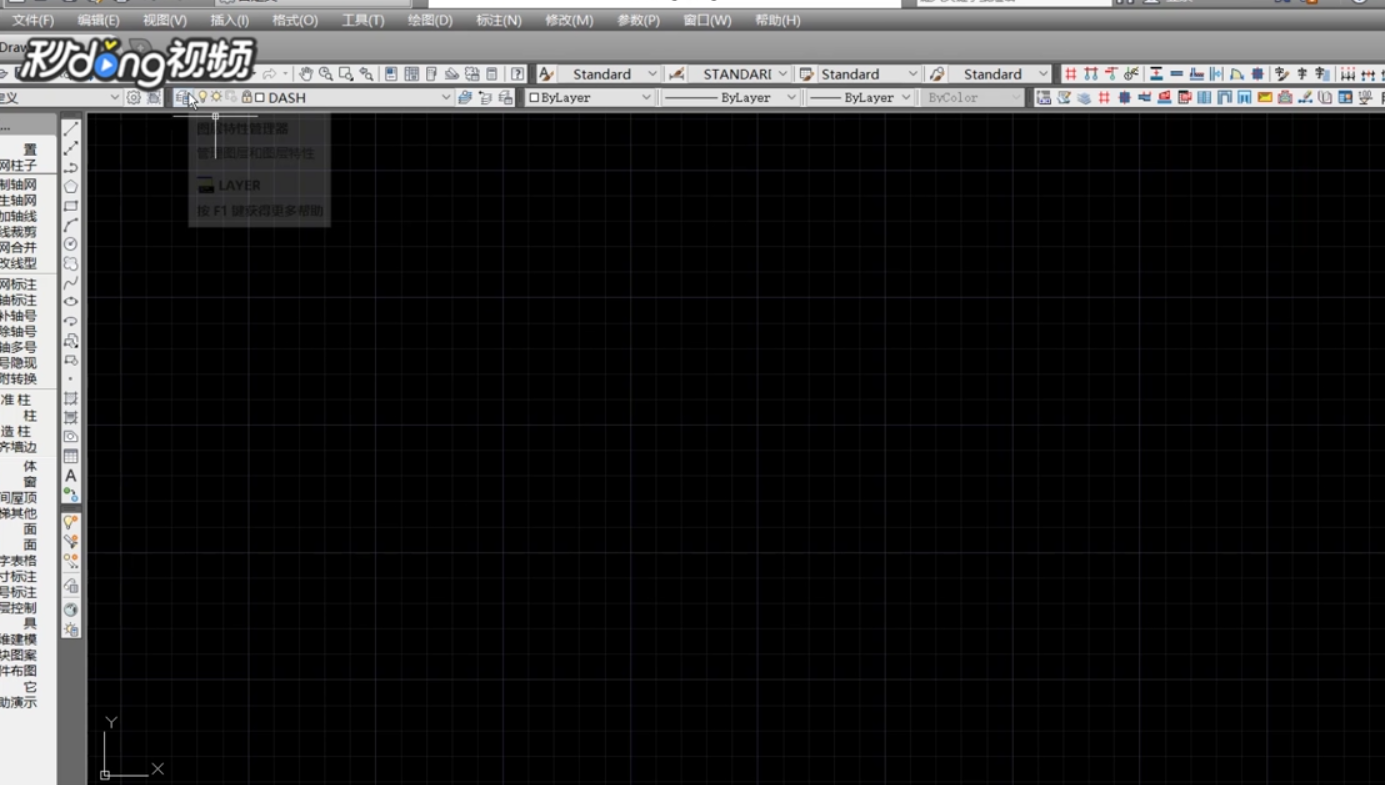This screenshot has height=785, width=1385.
Task: Click the Zoom Realtime magnifier icon
Action: [x=326, y=74]
